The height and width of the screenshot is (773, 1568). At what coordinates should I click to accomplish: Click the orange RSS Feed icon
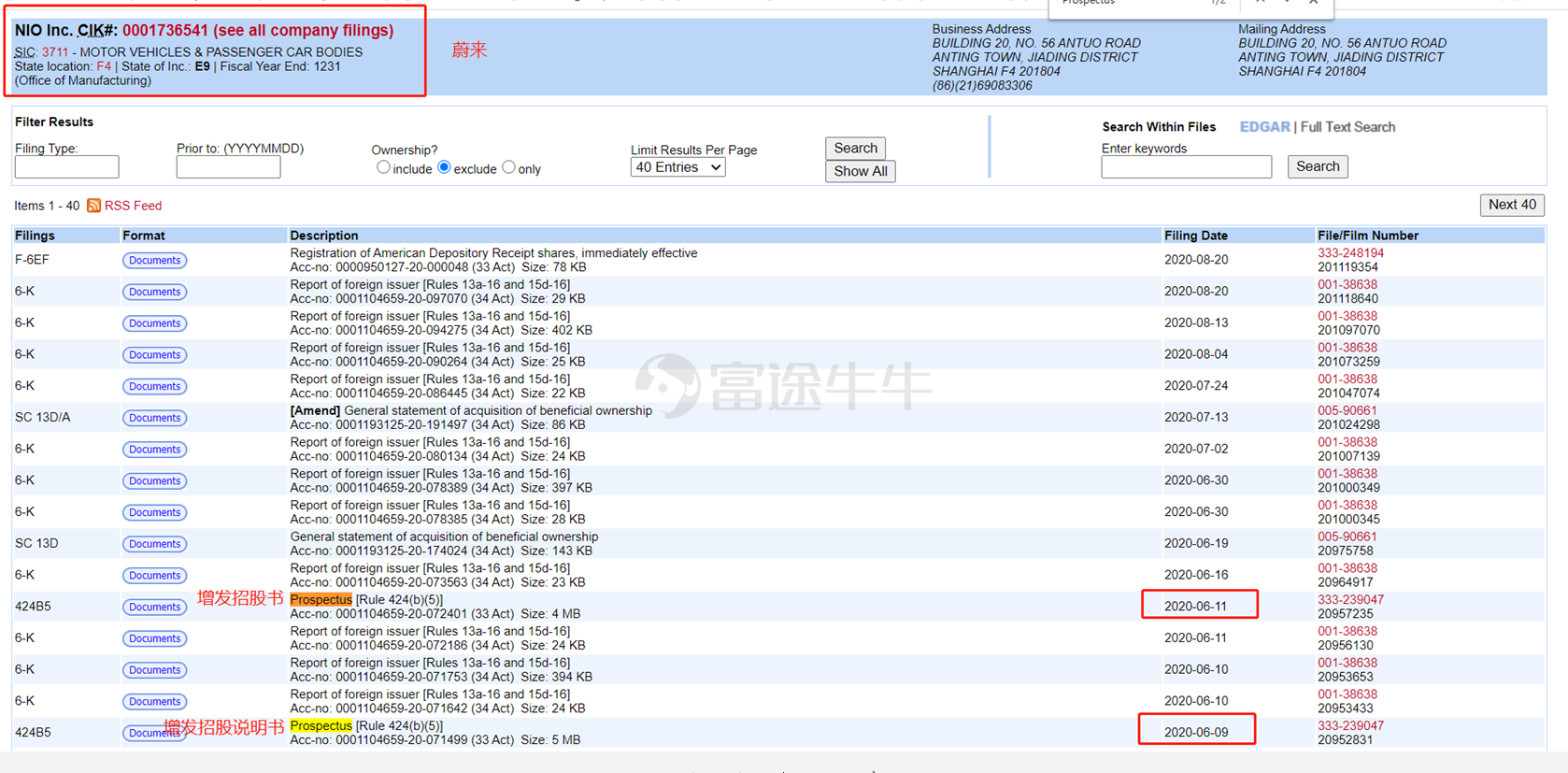(93, 206)
